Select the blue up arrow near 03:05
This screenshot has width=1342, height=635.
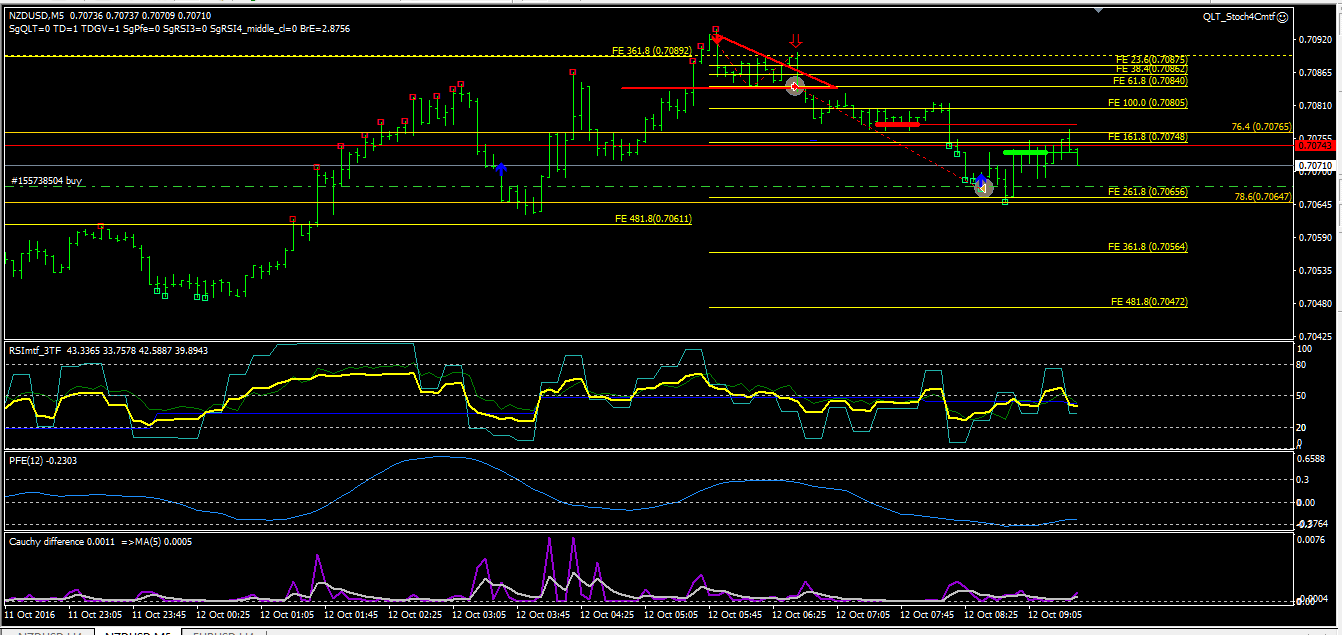501,169
